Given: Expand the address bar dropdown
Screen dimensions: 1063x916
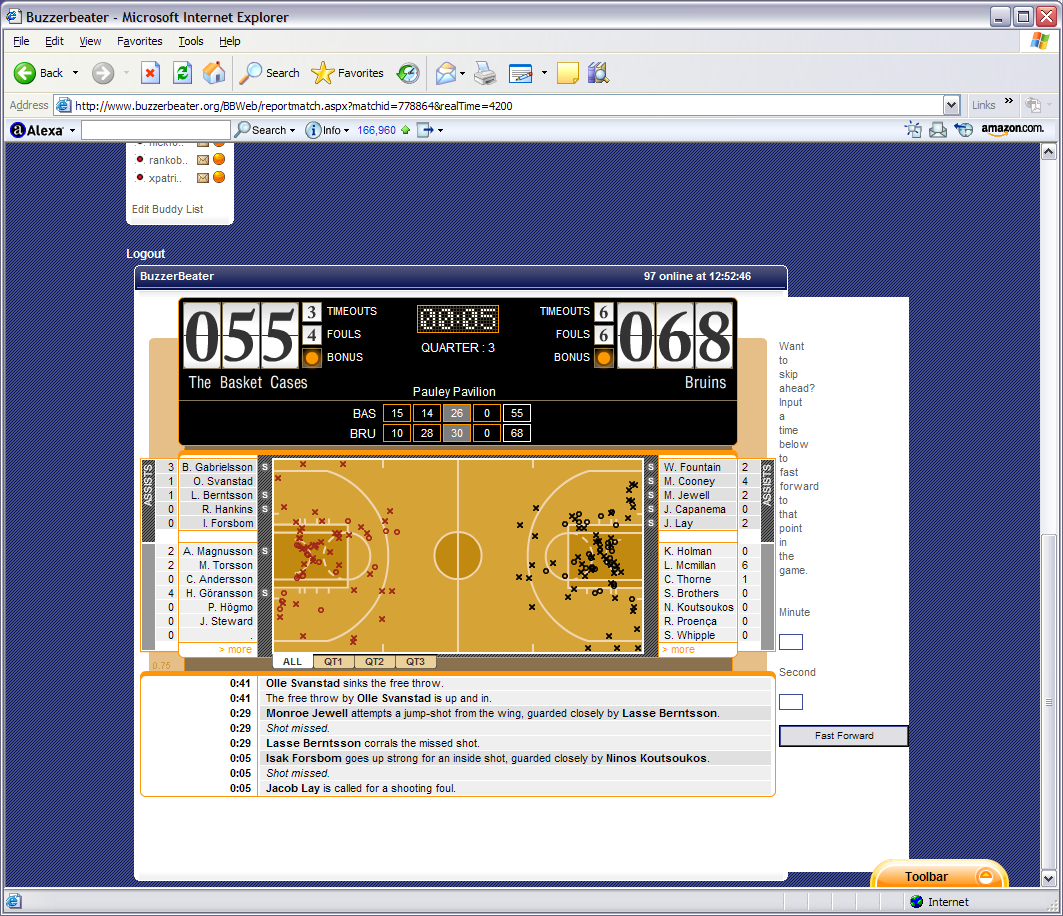Looking at the screenshot, I should 952,105.
